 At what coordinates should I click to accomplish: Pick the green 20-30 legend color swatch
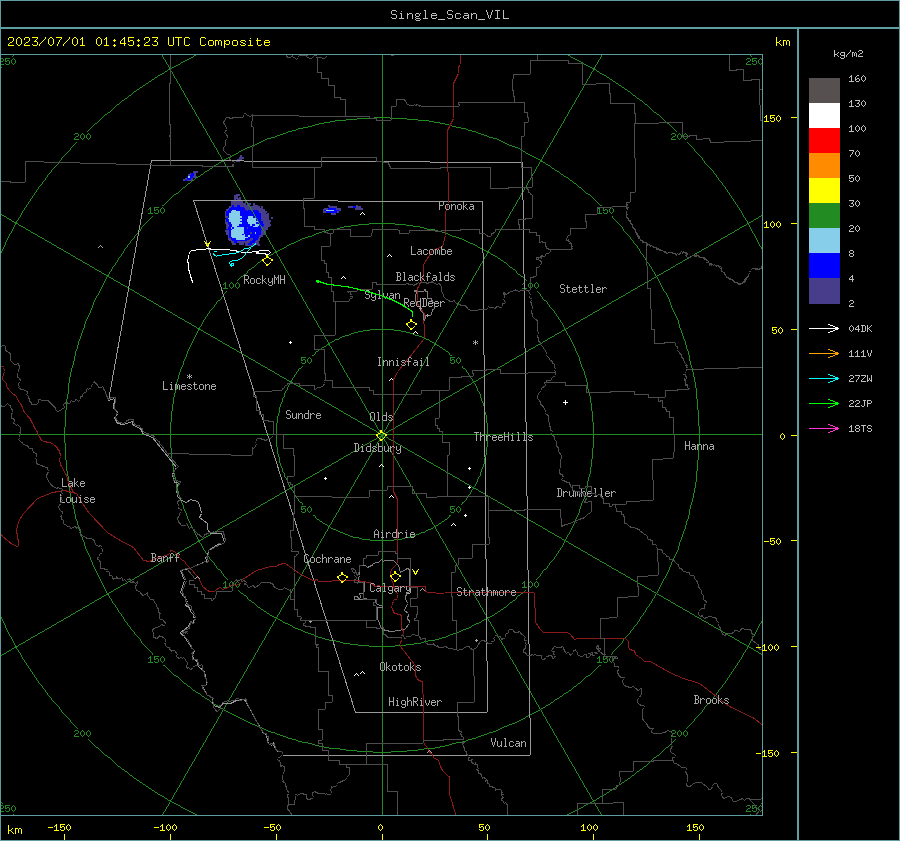tap(824, 216)
